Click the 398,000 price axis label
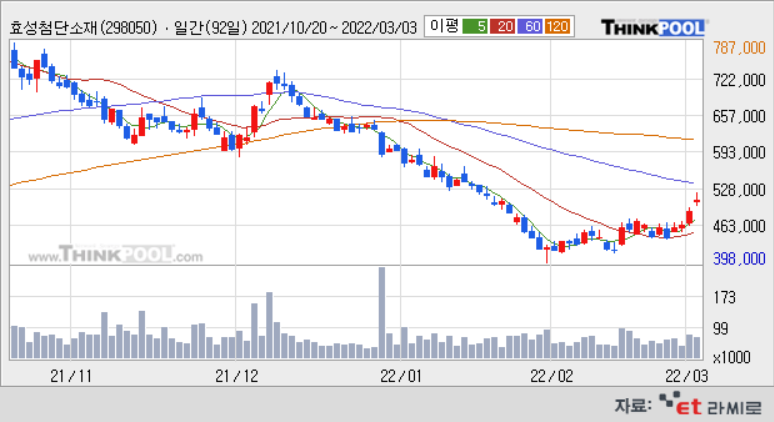Viewport: 774px width, 422px height. tap(739, 260)
